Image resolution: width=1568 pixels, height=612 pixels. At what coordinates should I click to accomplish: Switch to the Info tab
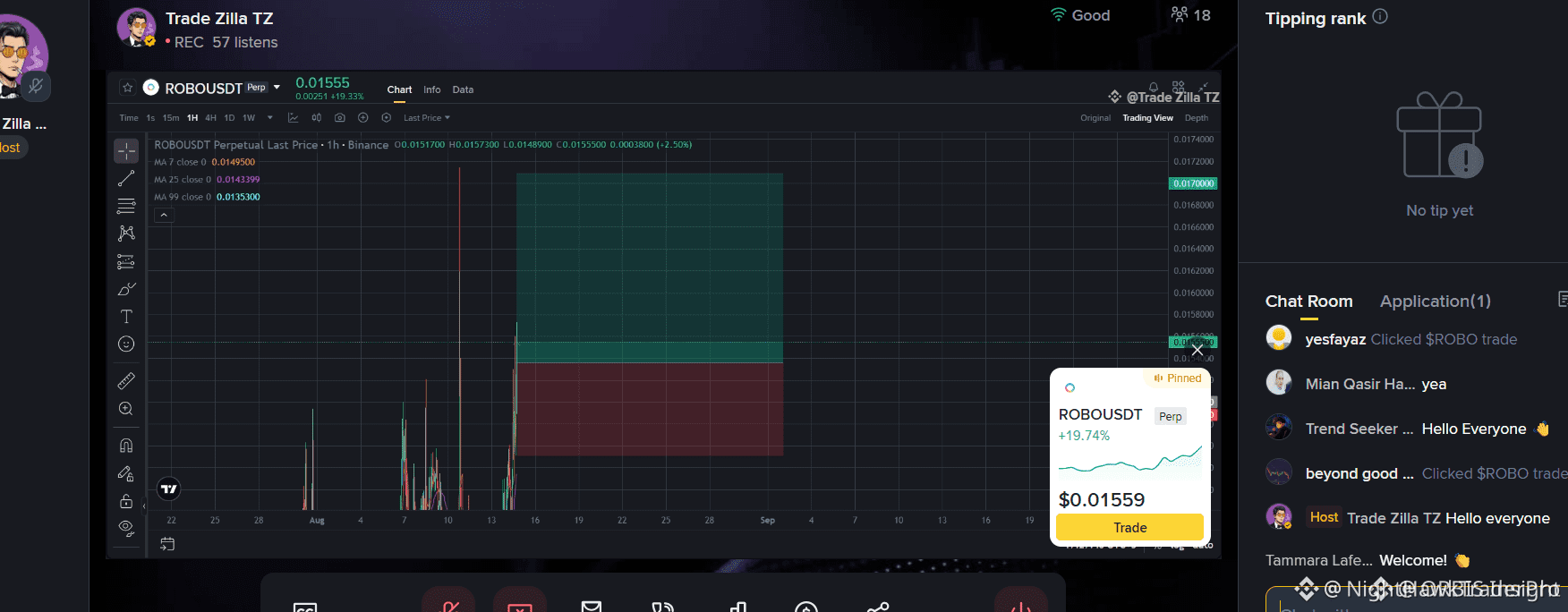(x=431, y=89)
